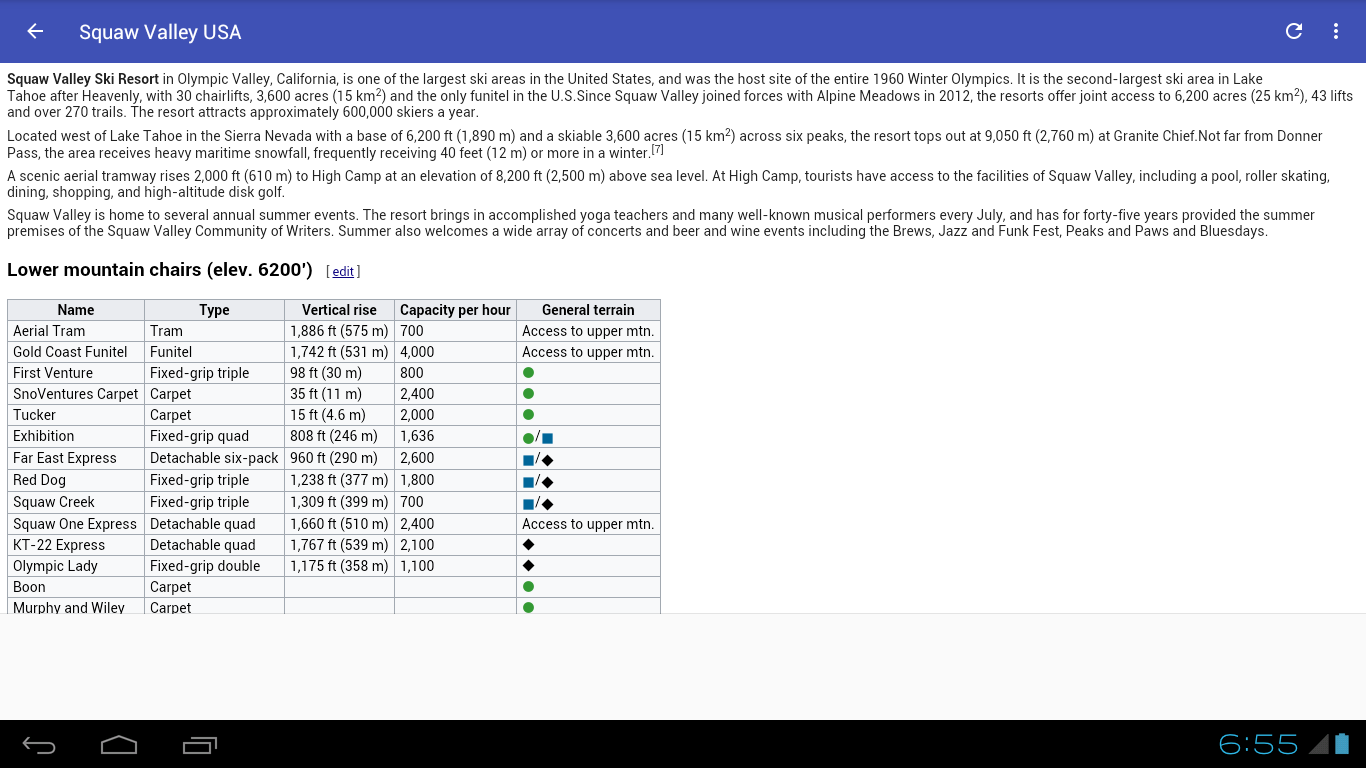Open the edit link beside Lower mountain chairs
Image resolution: width=1366 pixels, height=768 pixels.
click(x=343, y=272)
